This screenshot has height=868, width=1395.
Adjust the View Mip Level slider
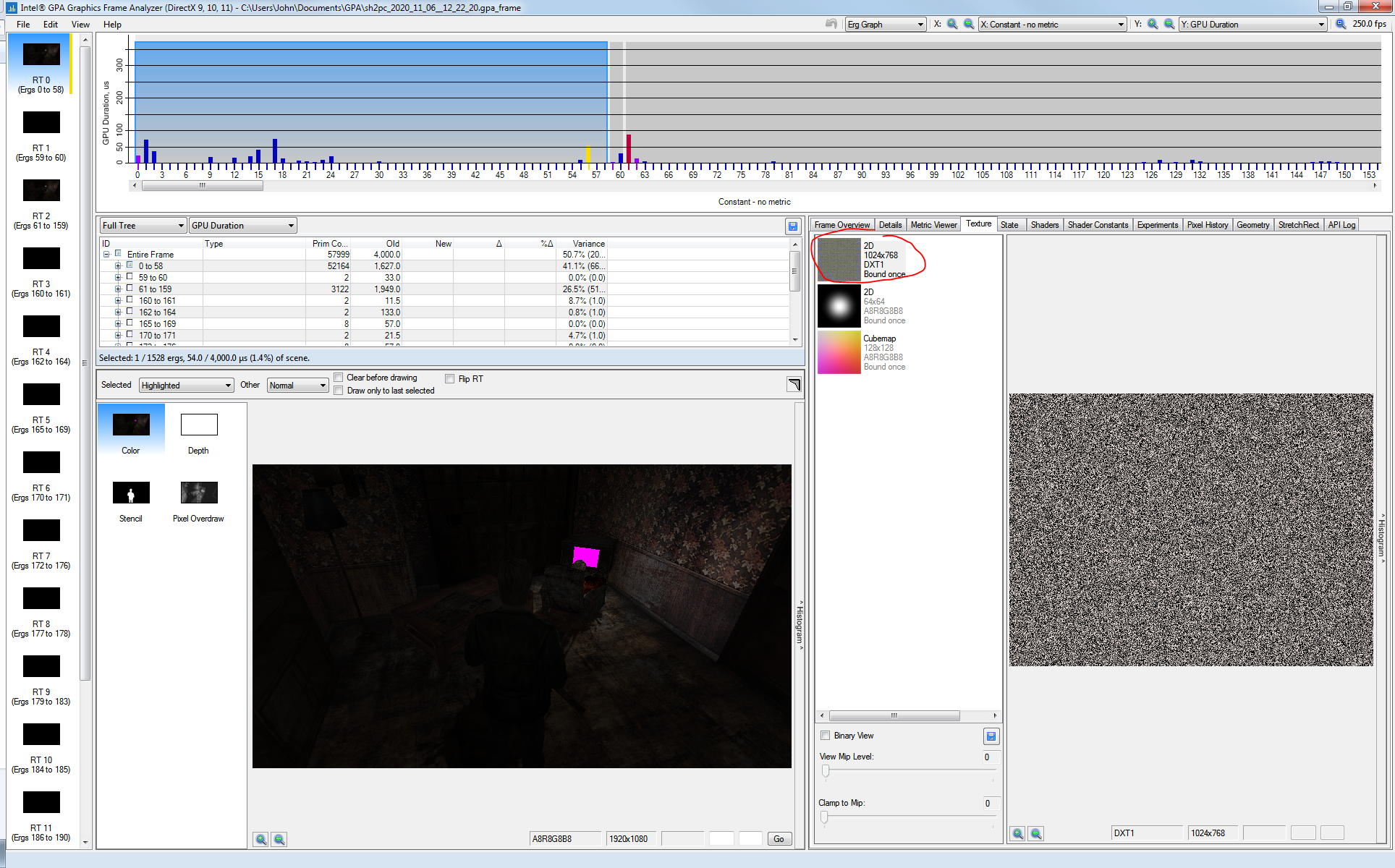pyautogui.click(x=826, y=771)
